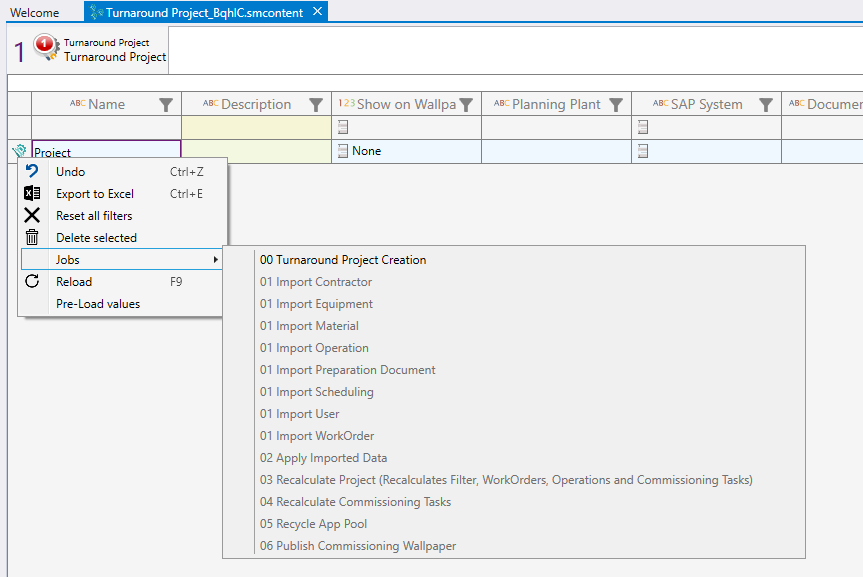Choose 06 Publish Commissioning Wallpaper job

click(x=358, y=546)
